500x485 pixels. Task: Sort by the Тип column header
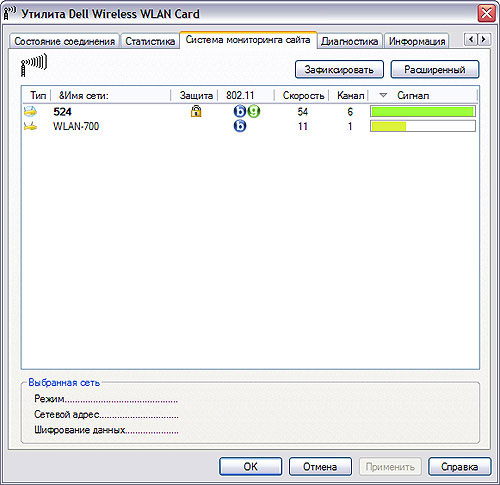click(x=37, y=96)
